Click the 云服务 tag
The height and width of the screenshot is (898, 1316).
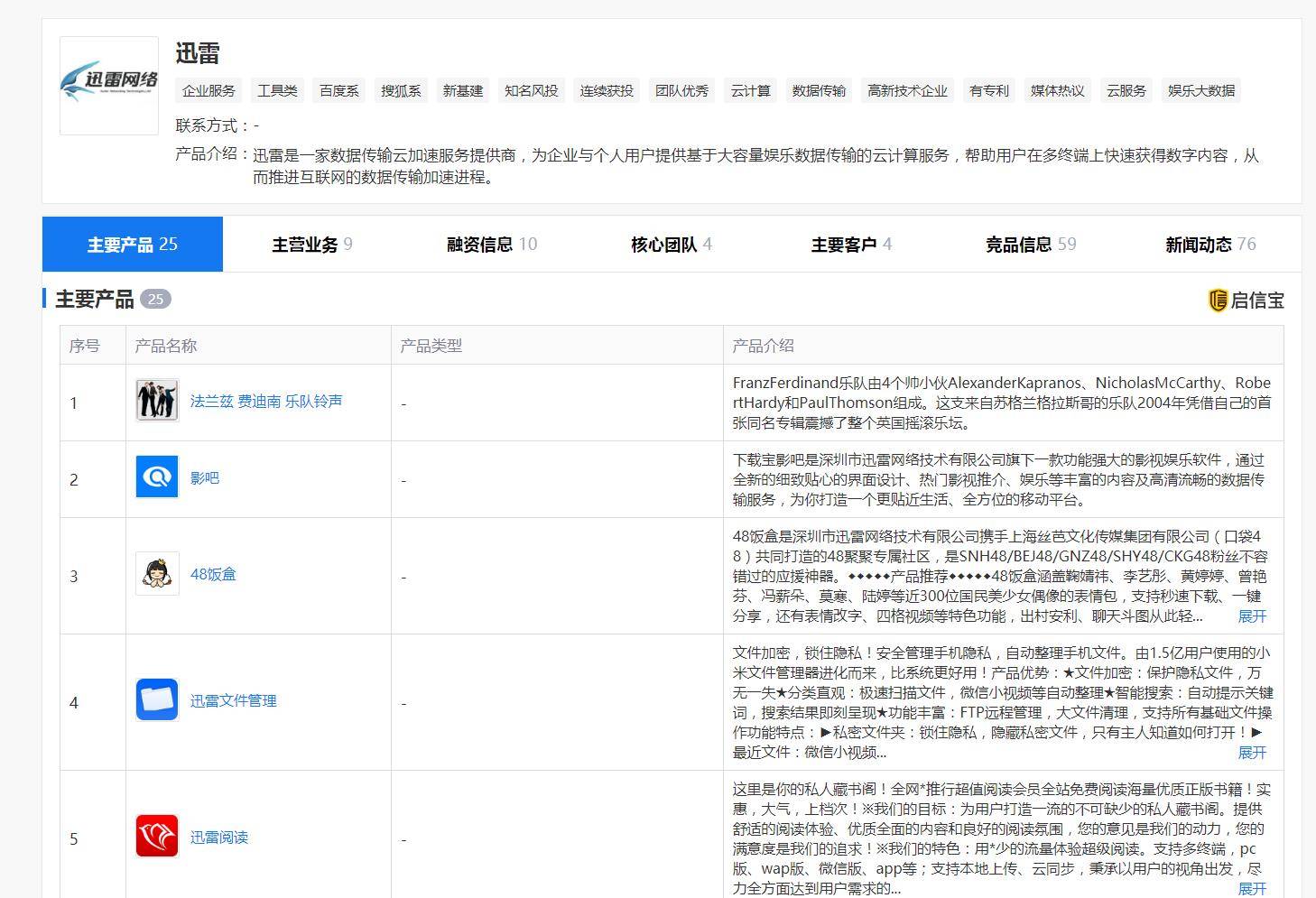point(1126,90)
